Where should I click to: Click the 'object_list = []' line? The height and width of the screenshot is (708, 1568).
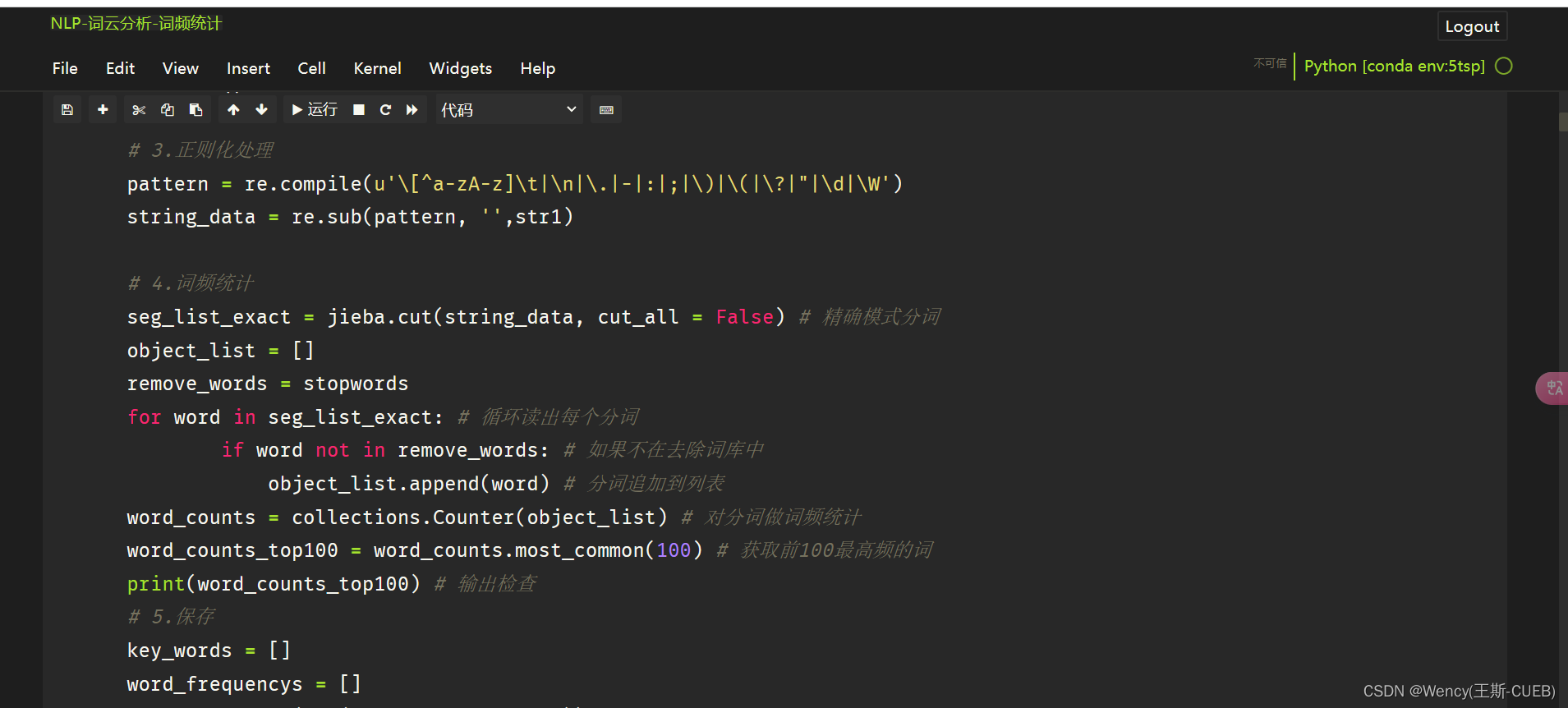[220, 351]
